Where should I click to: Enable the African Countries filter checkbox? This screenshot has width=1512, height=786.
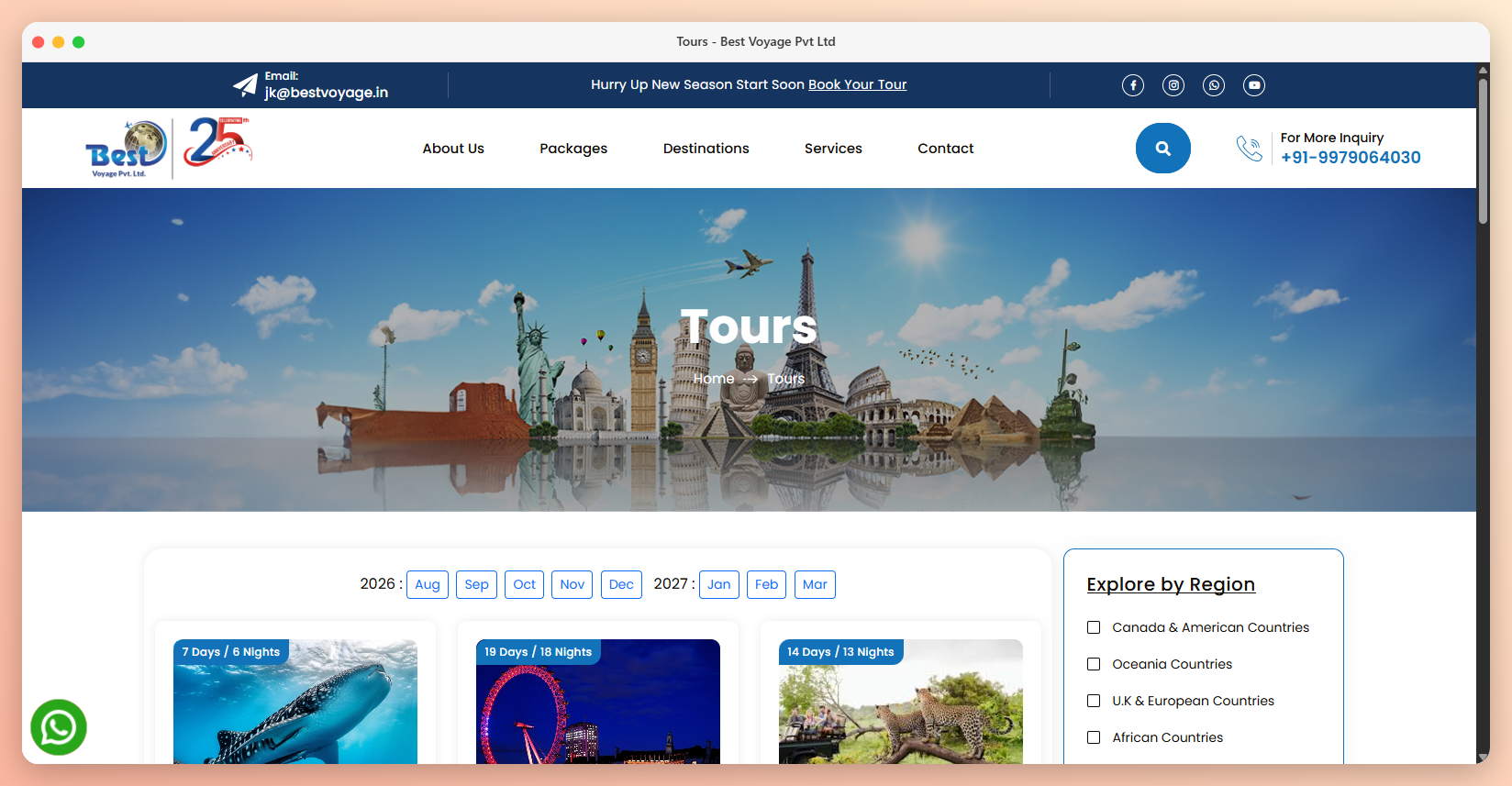click(1094, 737)
